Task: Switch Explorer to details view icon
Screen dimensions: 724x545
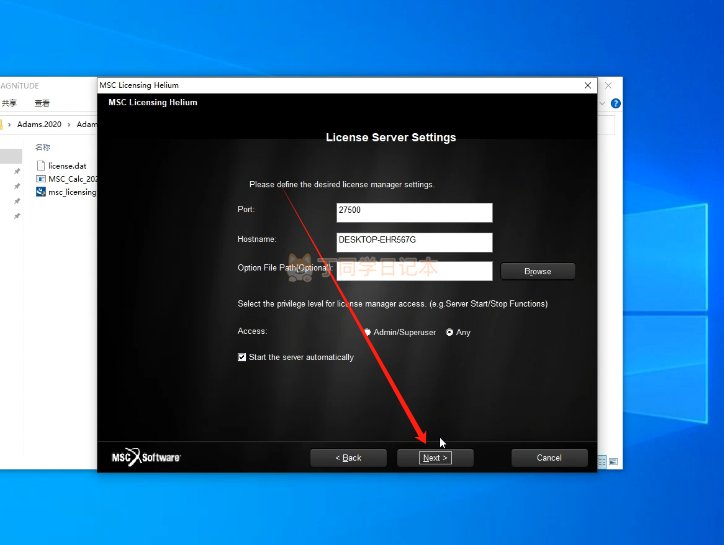Action: [602, 461]
